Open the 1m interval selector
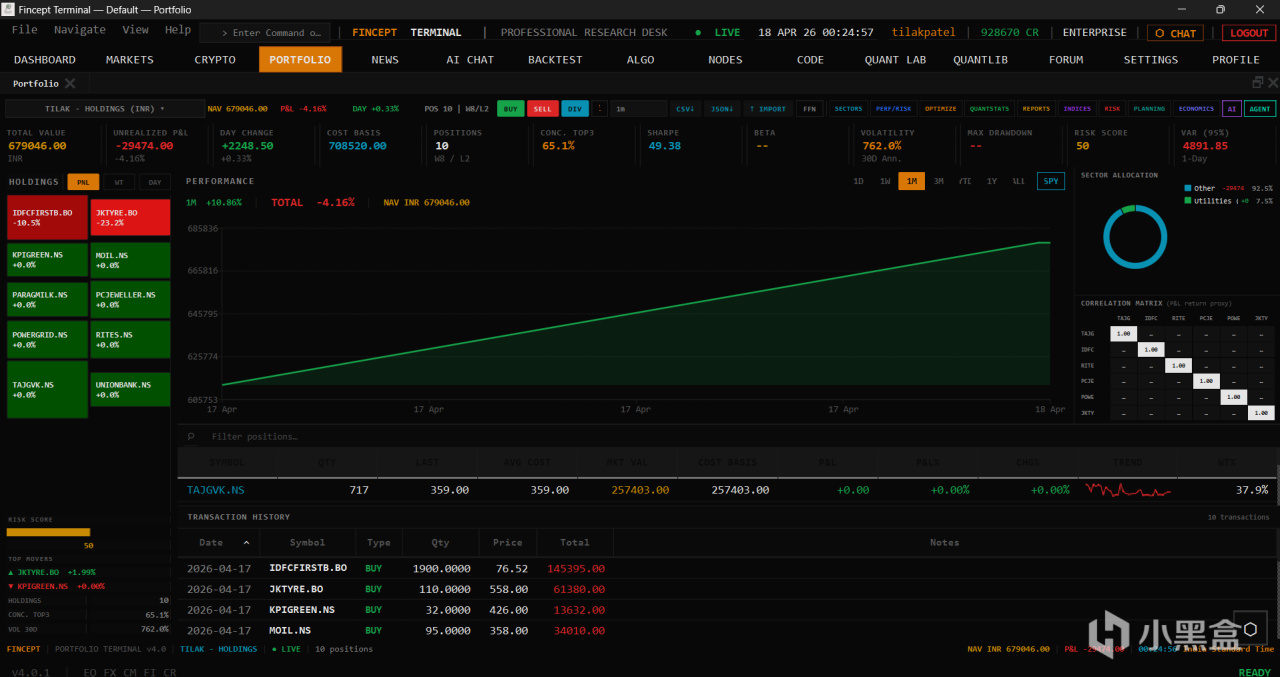Image resolution: width=1280 pixels, height=677 pixels. 638,108
